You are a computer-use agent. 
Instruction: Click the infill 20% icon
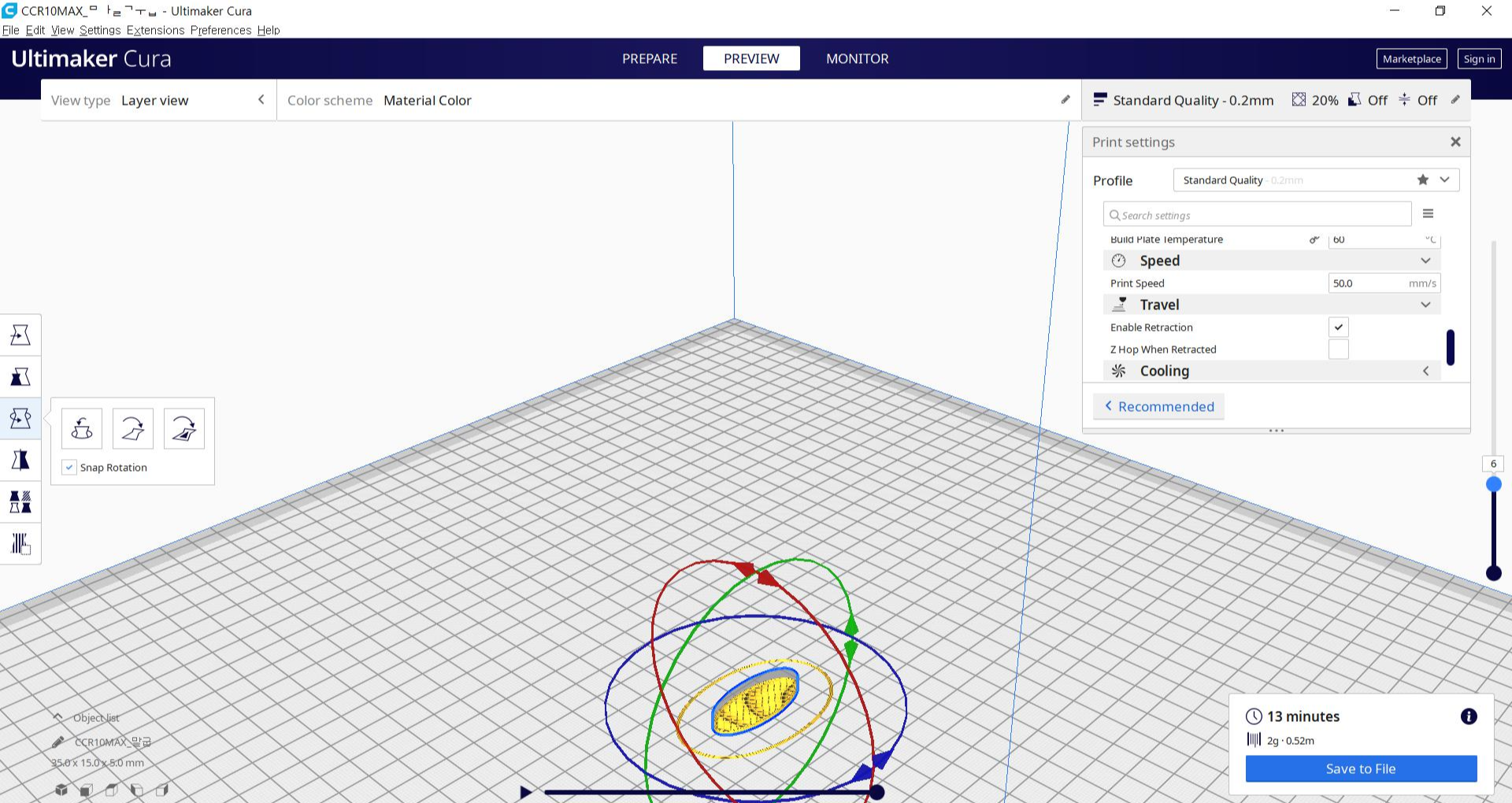(1299, 99)
